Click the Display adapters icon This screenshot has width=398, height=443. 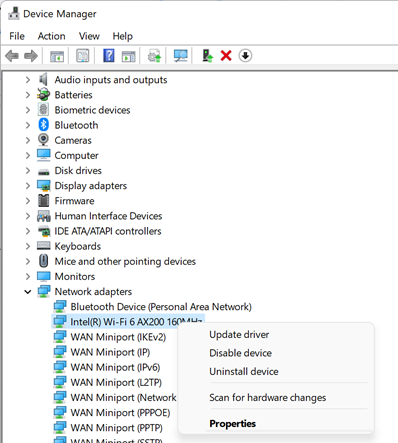click(43, 185)
